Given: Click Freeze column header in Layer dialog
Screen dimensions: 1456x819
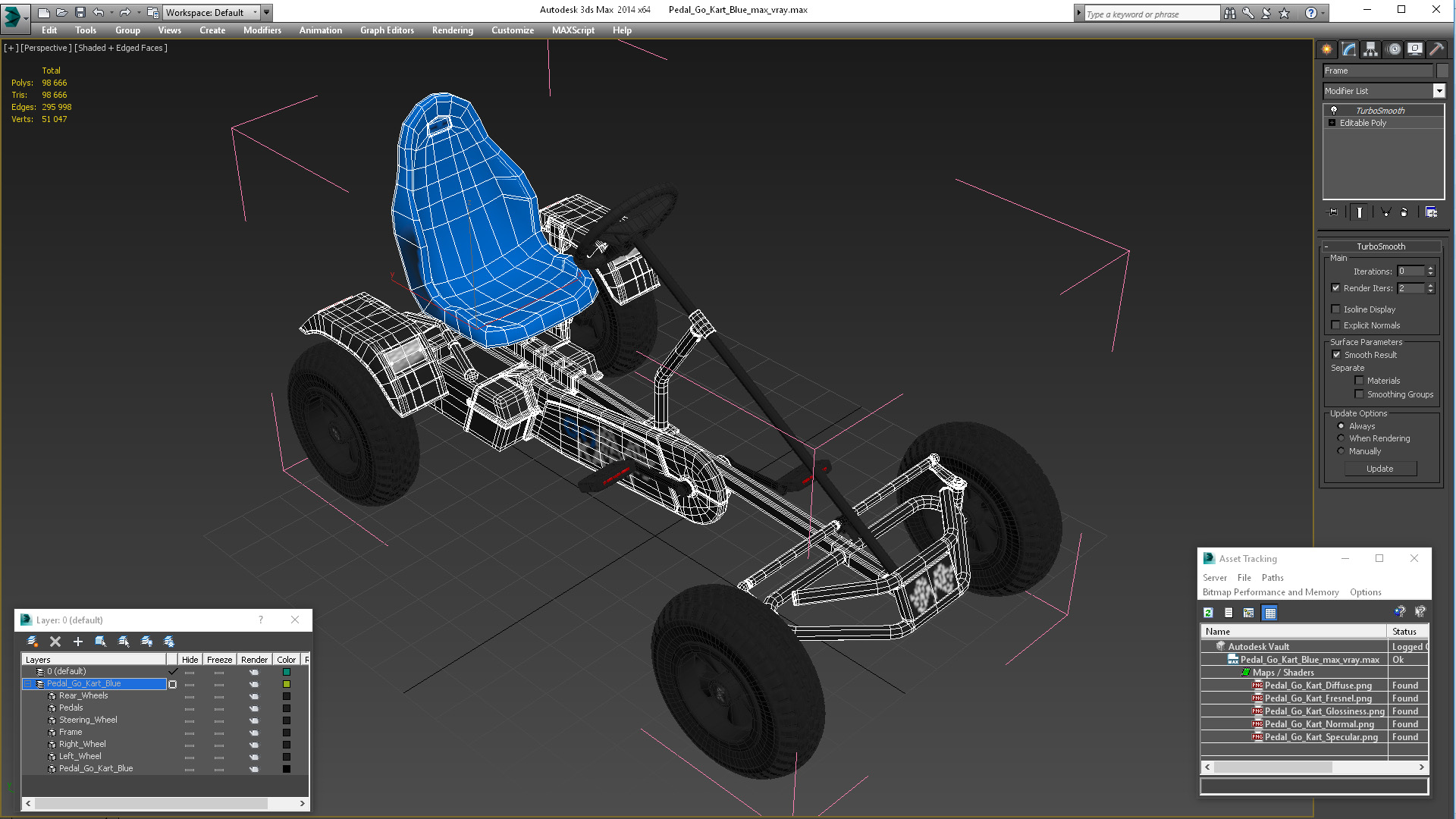Looking at the screenshot, I should tap(219, 660).
